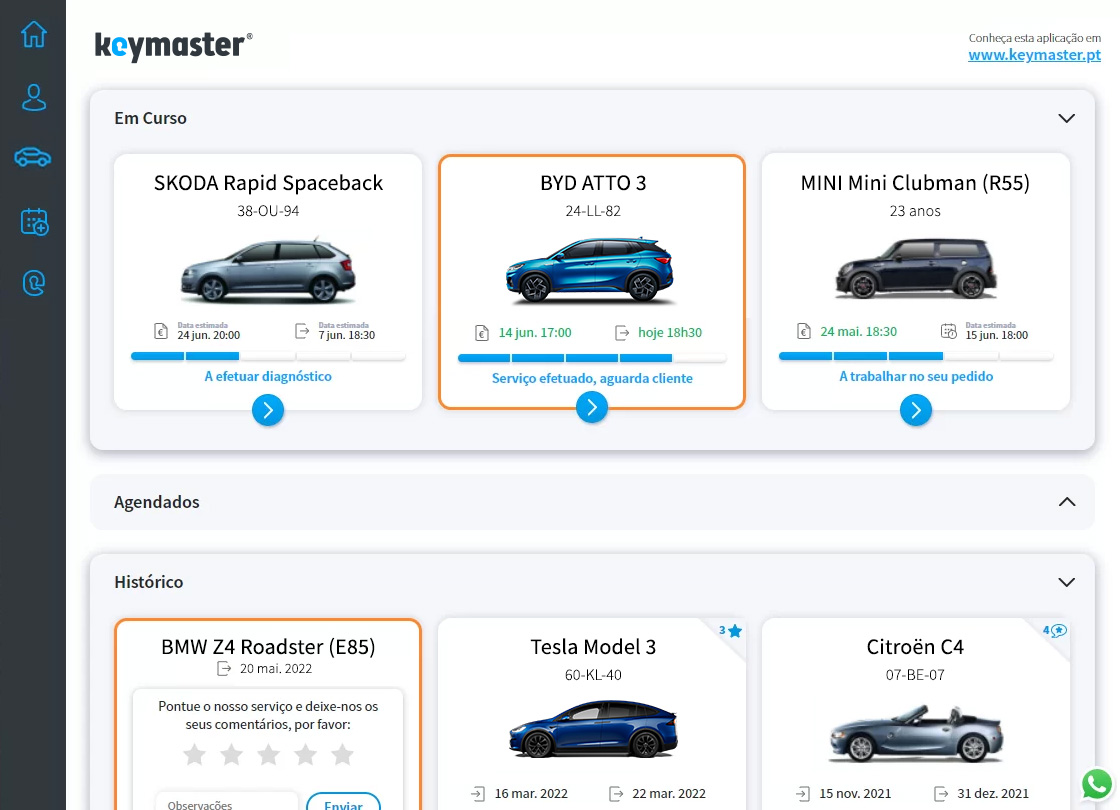This screenshot has width=1120, height=810.
Task: Click the plate number 38-OU-94
Action: tap(268, 211)
